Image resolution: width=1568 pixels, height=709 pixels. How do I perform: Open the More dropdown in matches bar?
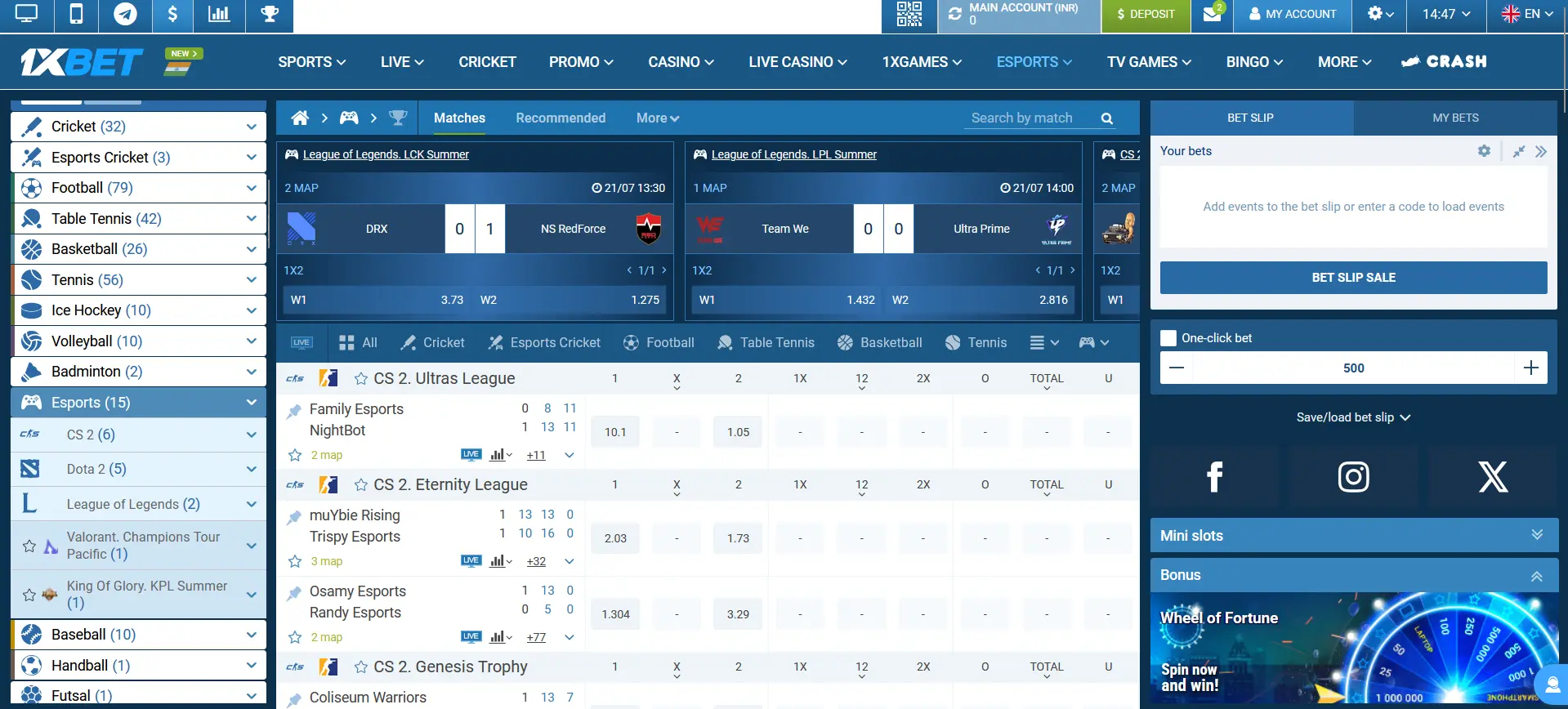658,118
